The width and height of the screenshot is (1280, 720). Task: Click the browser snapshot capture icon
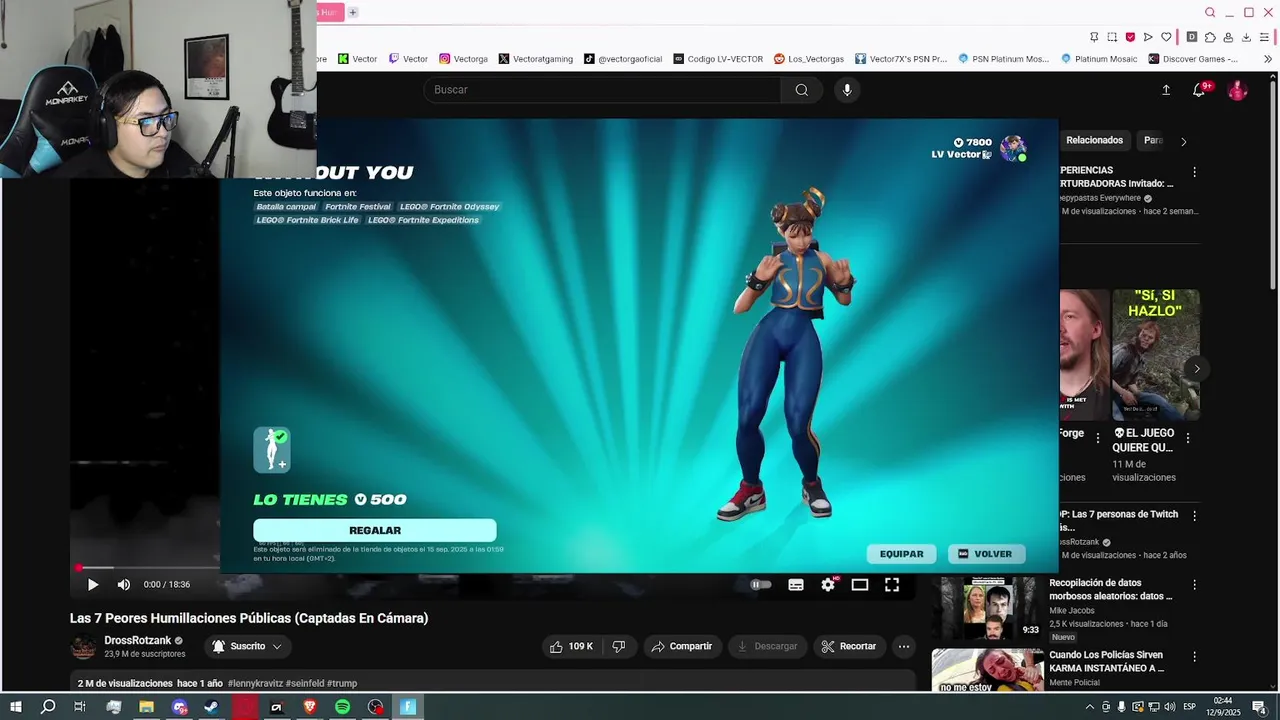[x=1112, y=37]
